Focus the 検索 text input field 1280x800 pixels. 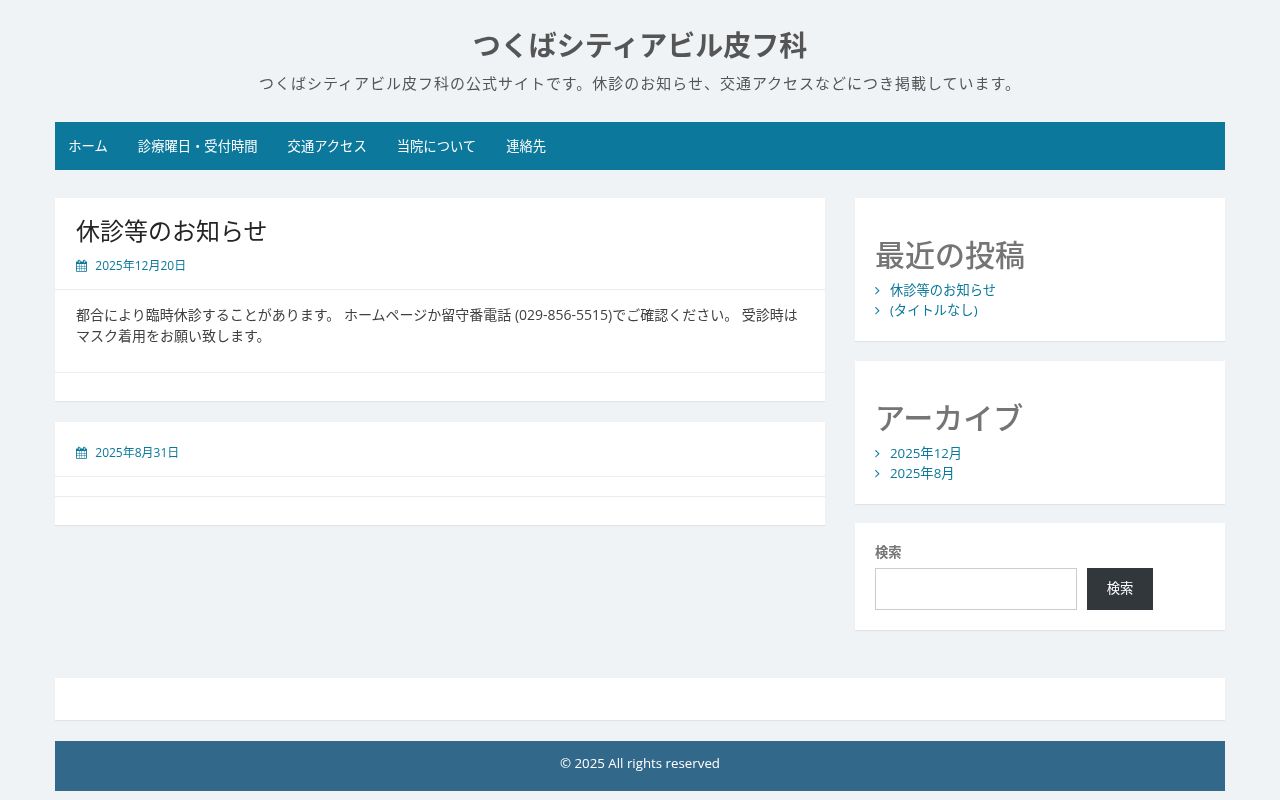[x=976, y=589]
